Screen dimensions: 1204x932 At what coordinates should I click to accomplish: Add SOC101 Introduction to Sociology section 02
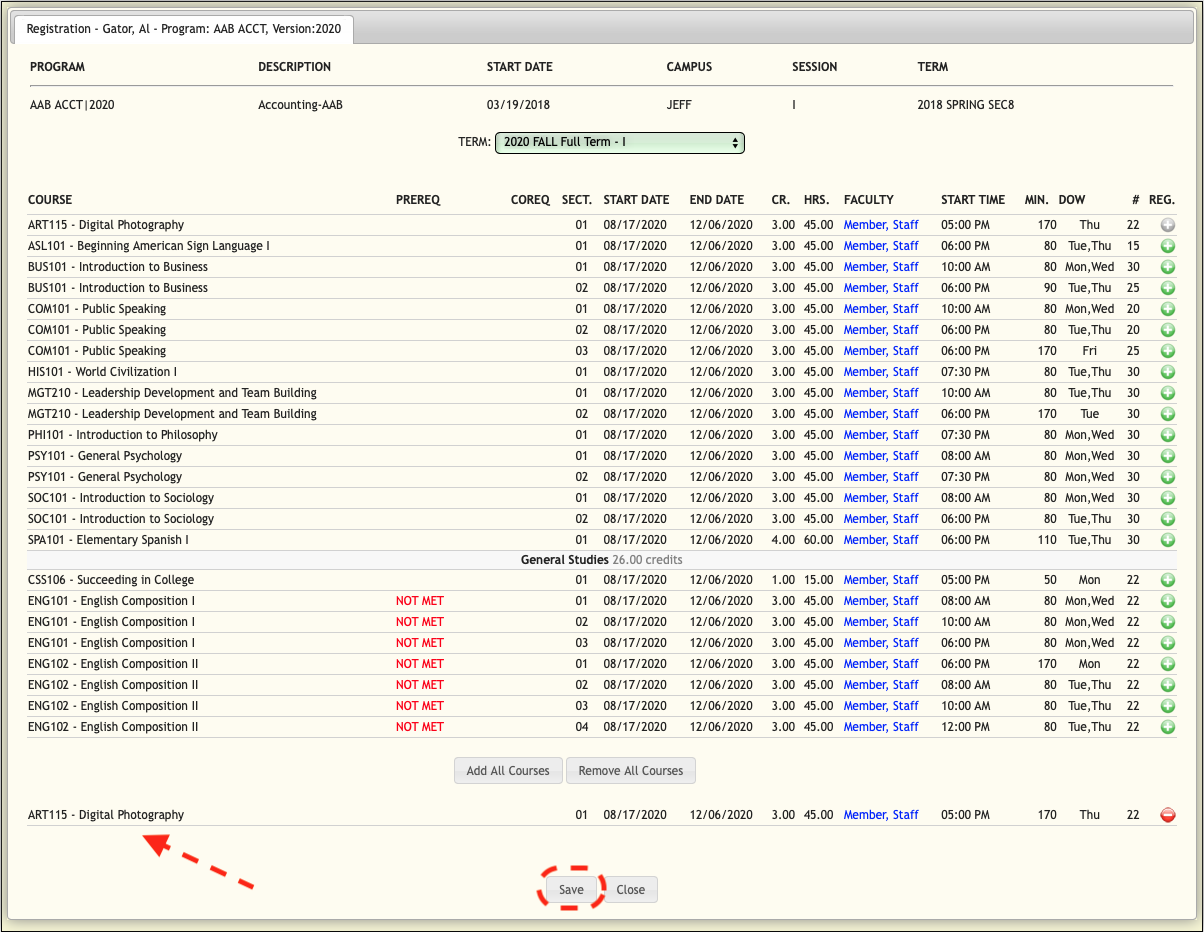1167,519
